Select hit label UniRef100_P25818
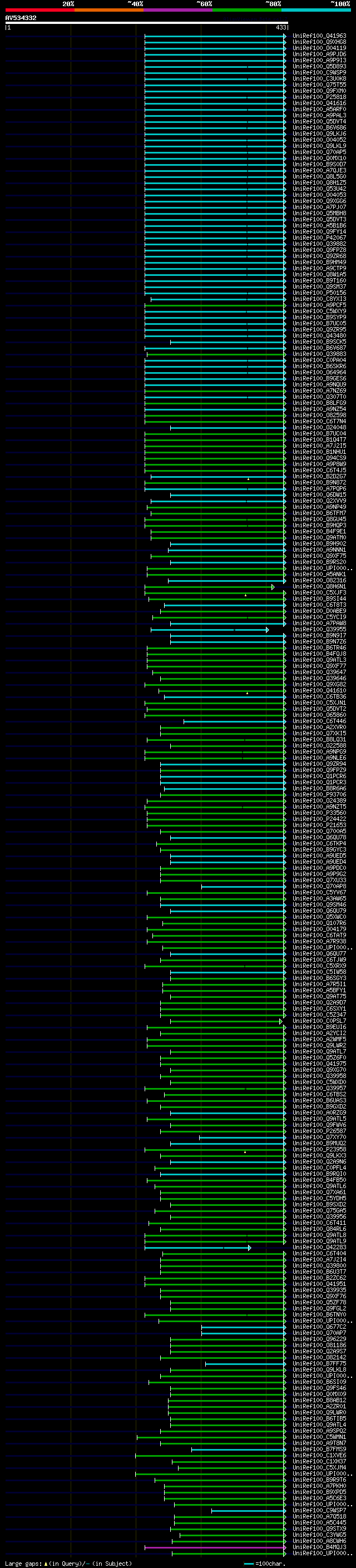Viewport: 356px width, 1568px height. pyautogui.click(x=319, y=97)
